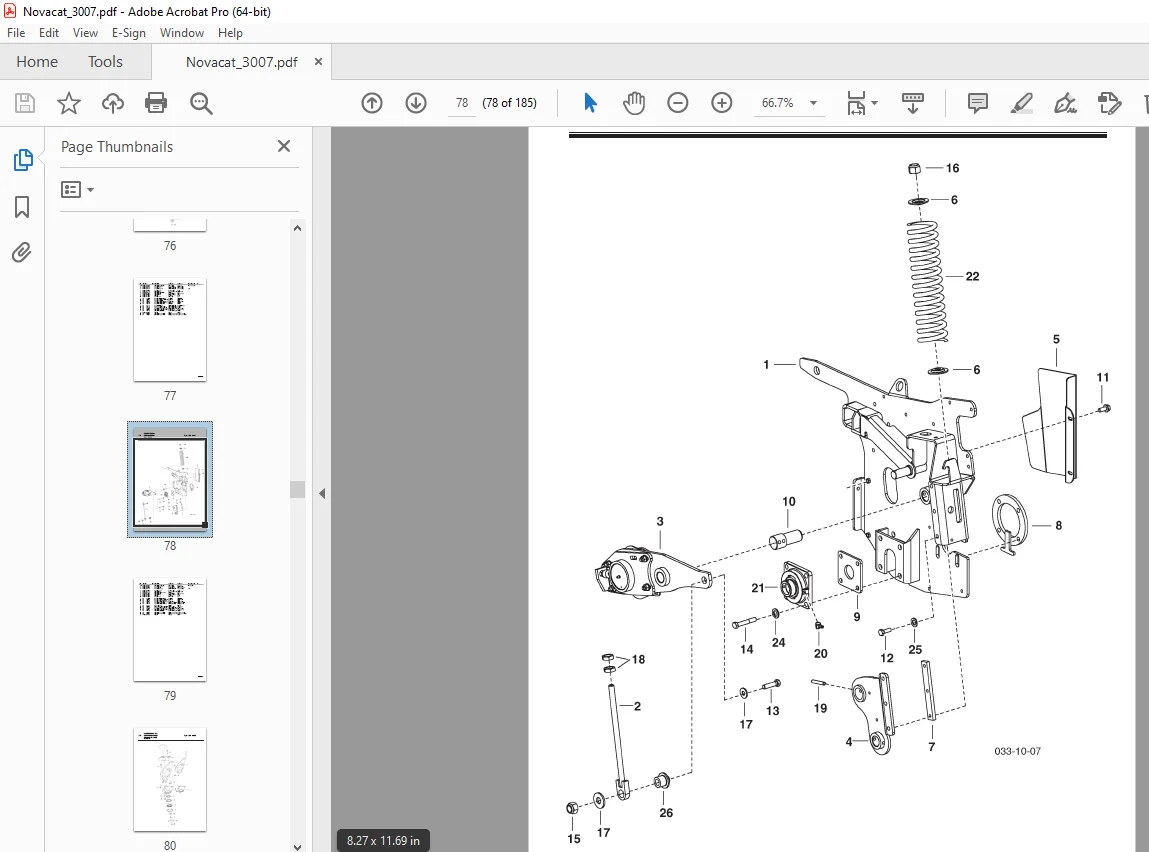Zoom in with plus icon

pos(722,103)
